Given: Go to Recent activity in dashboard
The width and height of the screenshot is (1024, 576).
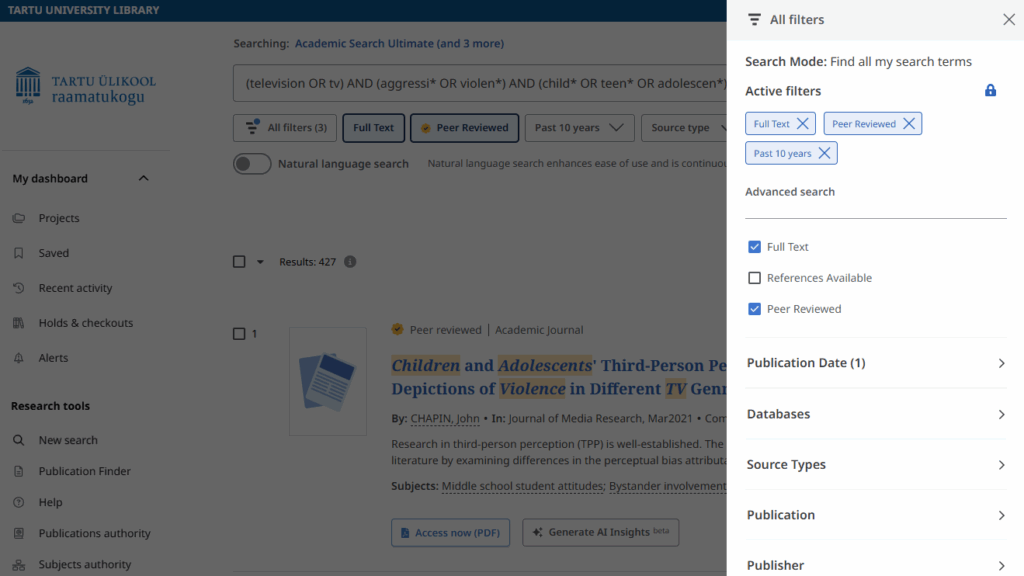Looking at the screenshot, I should [75, 288].
